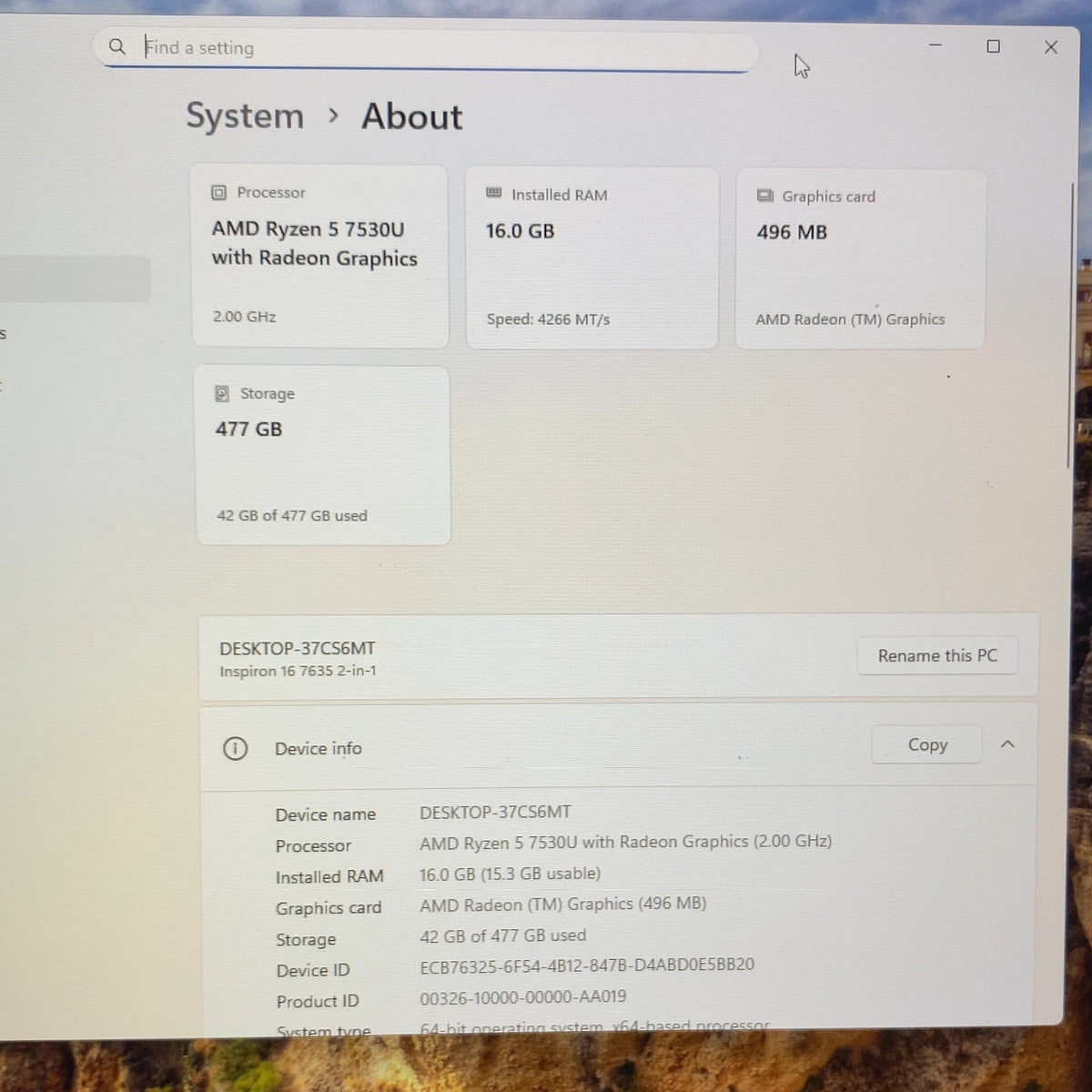Select Device ID value 'ECB76325-6F54...'

(587, 966)
